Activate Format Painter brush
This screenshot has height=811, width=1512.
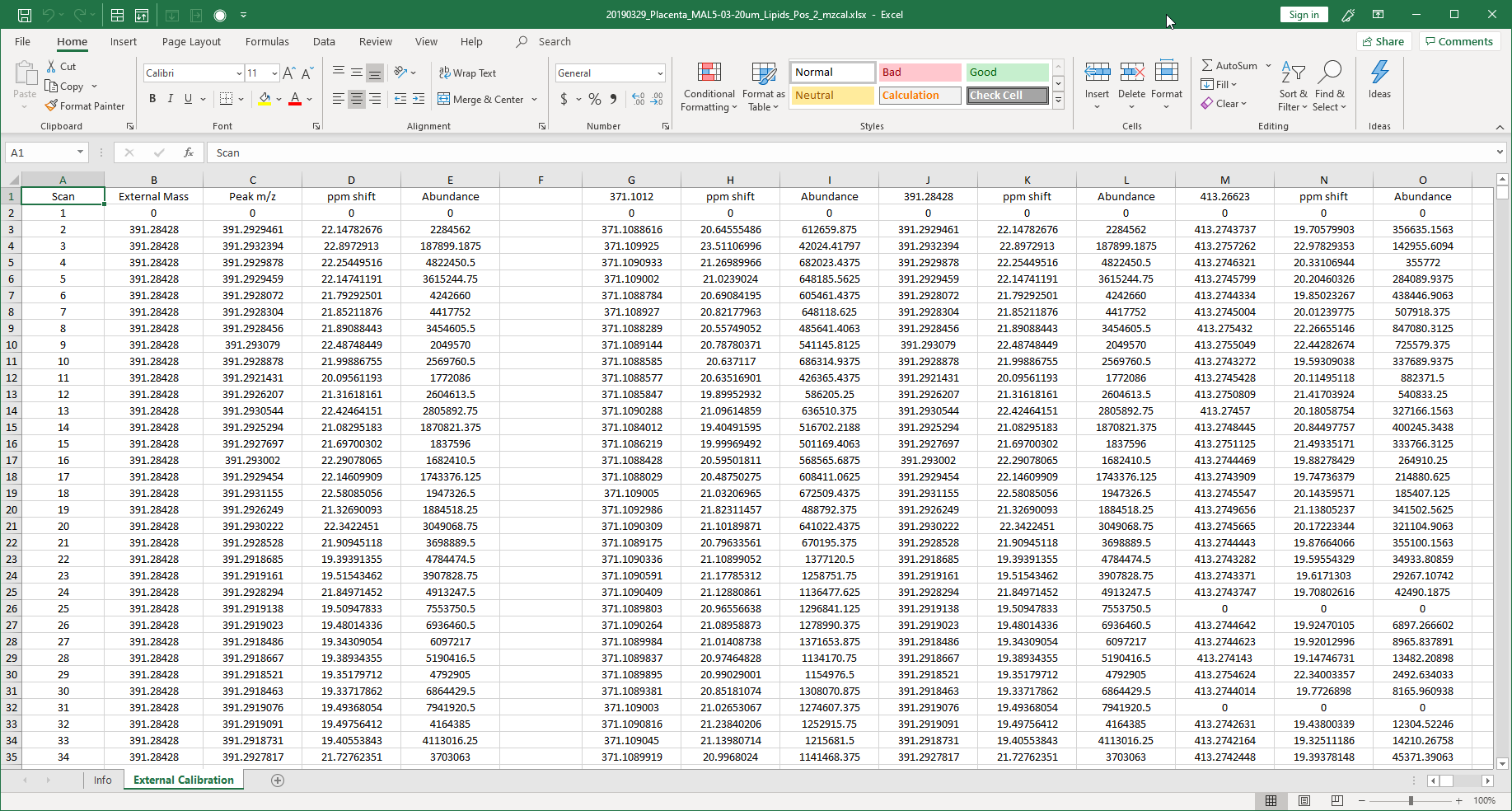pyautogui.click(x=85, y=105)
